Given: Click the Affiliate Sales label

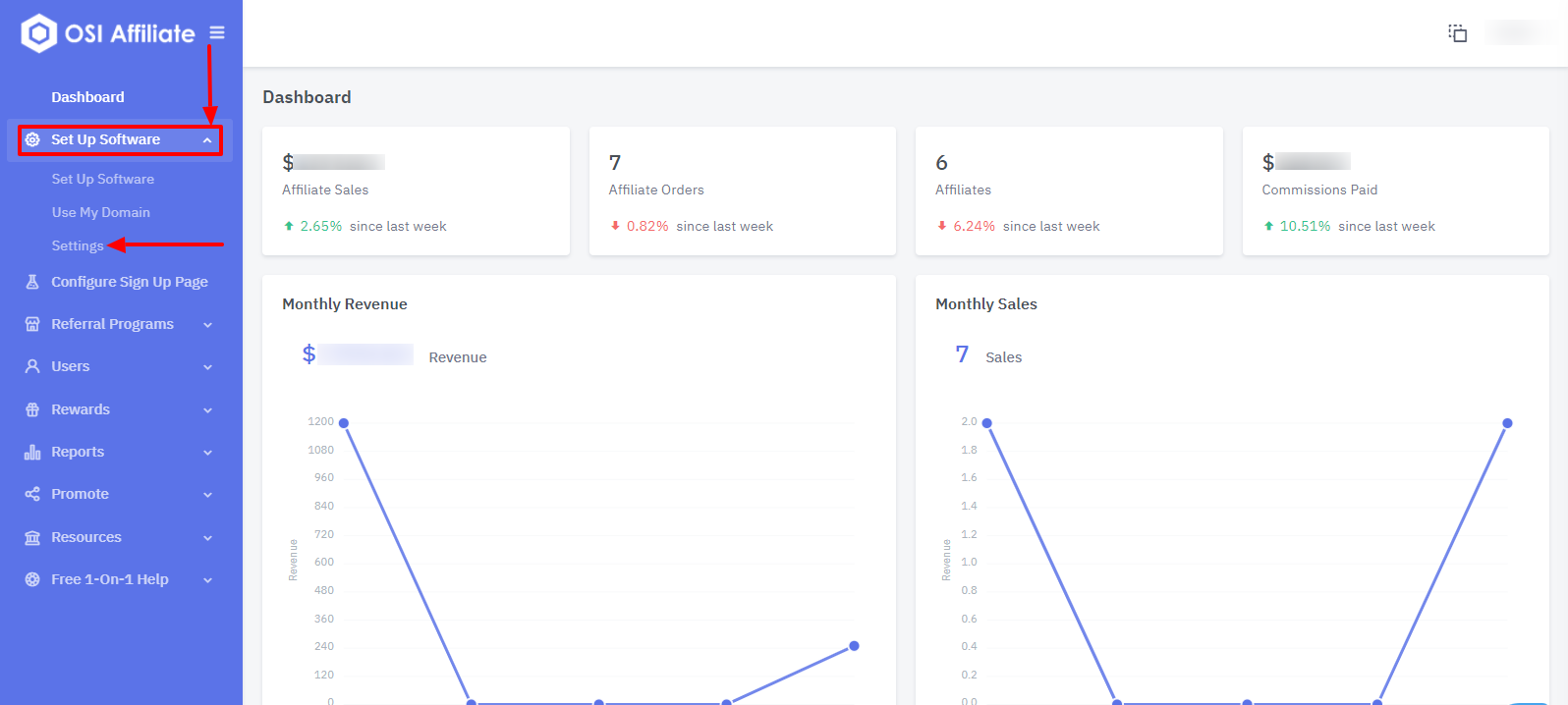Looking at the screenshot, I should coord(325,190).
